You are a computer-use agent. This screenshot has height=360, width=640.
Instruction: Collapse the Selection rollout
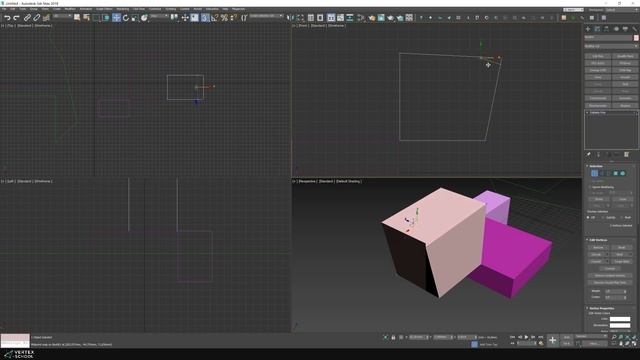click(596, 166)
